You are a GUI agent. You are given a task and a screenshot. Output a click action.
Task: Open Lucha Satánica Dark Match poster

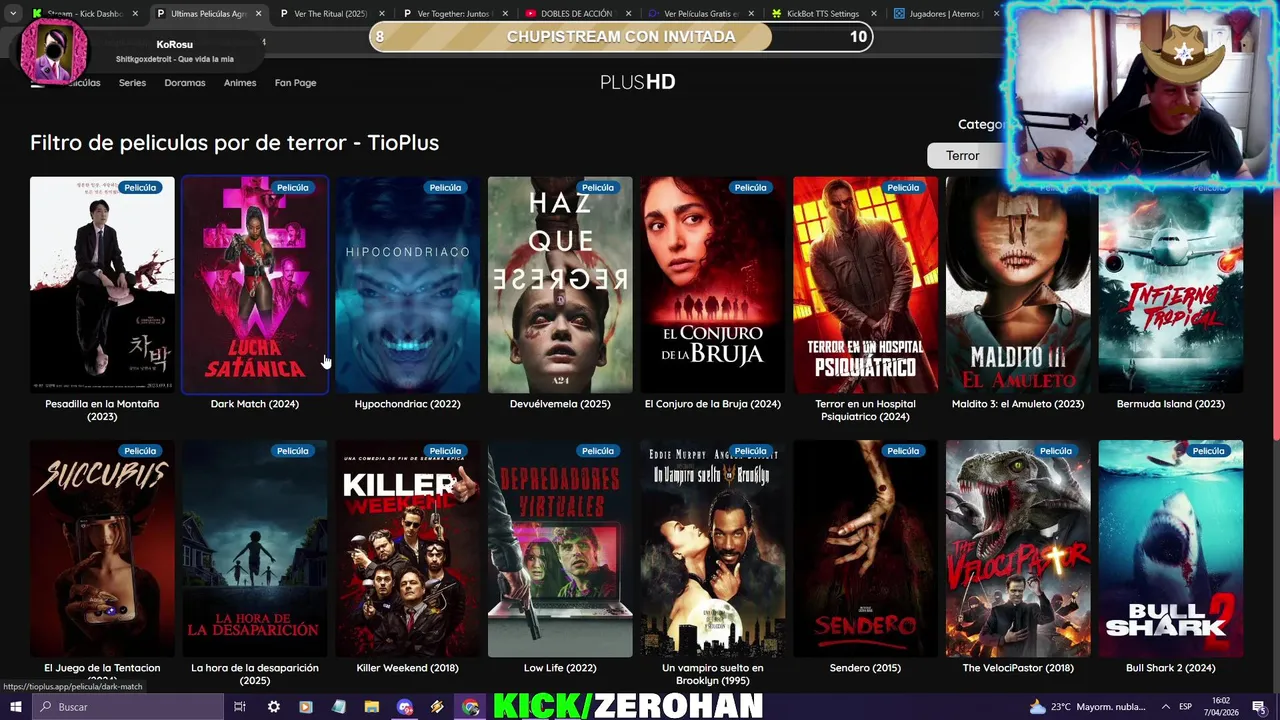tap(255, 285)
